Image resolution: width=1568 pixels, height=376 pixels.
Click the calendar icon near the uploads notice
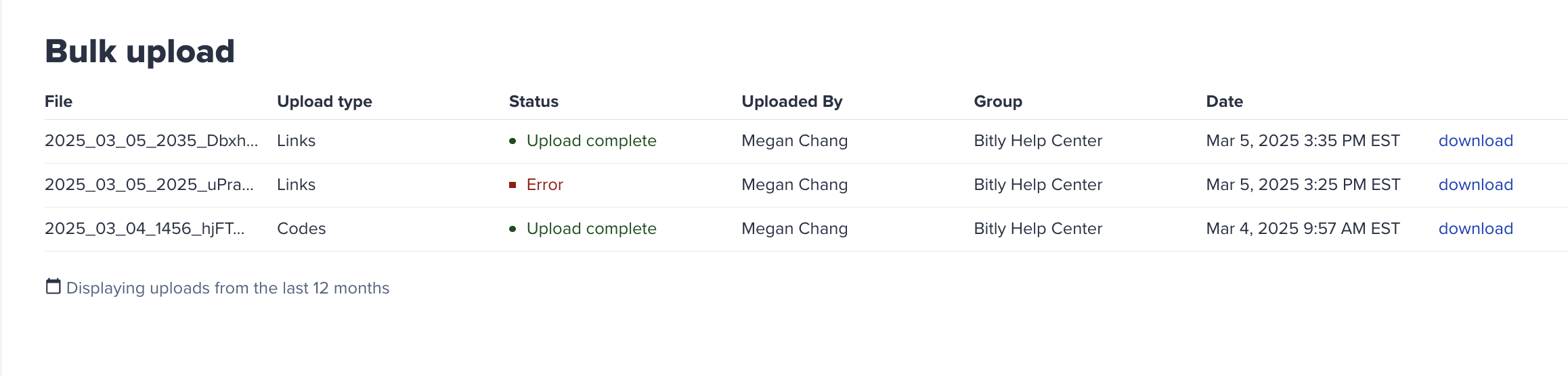tap(53, 287)
